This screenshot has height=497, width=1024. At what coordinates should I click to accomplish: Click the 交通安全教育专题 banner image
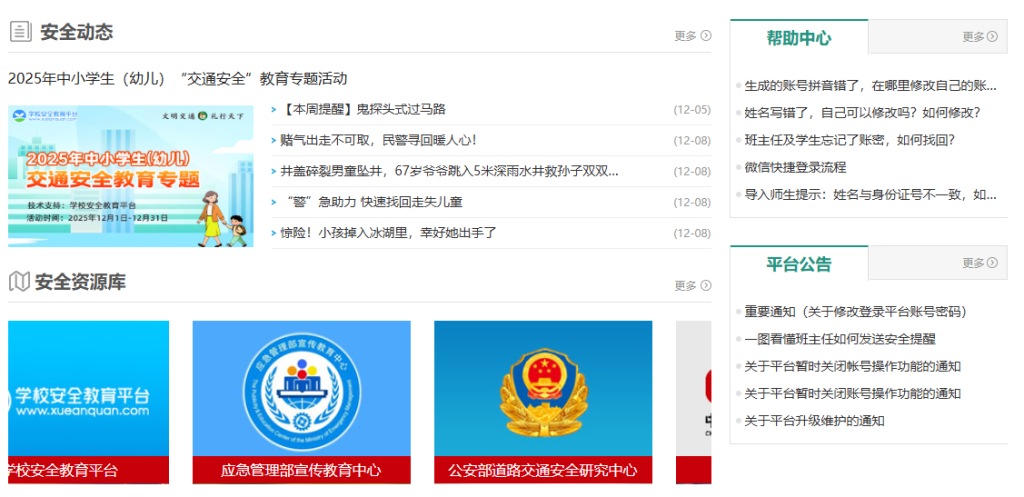click(131, 176)
